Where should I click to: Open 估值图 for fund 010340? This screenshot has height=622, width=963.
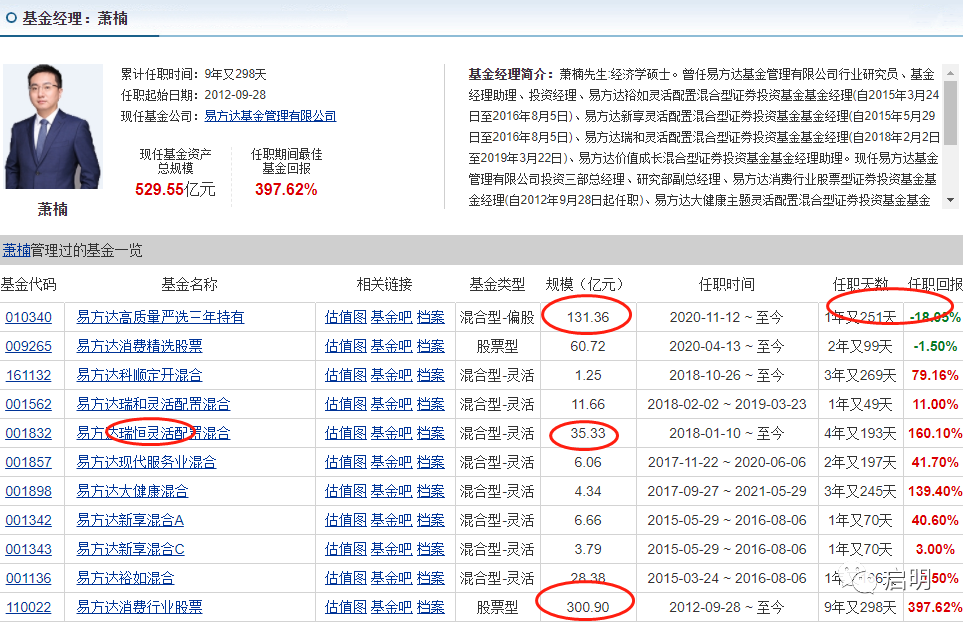coord(346,317)
